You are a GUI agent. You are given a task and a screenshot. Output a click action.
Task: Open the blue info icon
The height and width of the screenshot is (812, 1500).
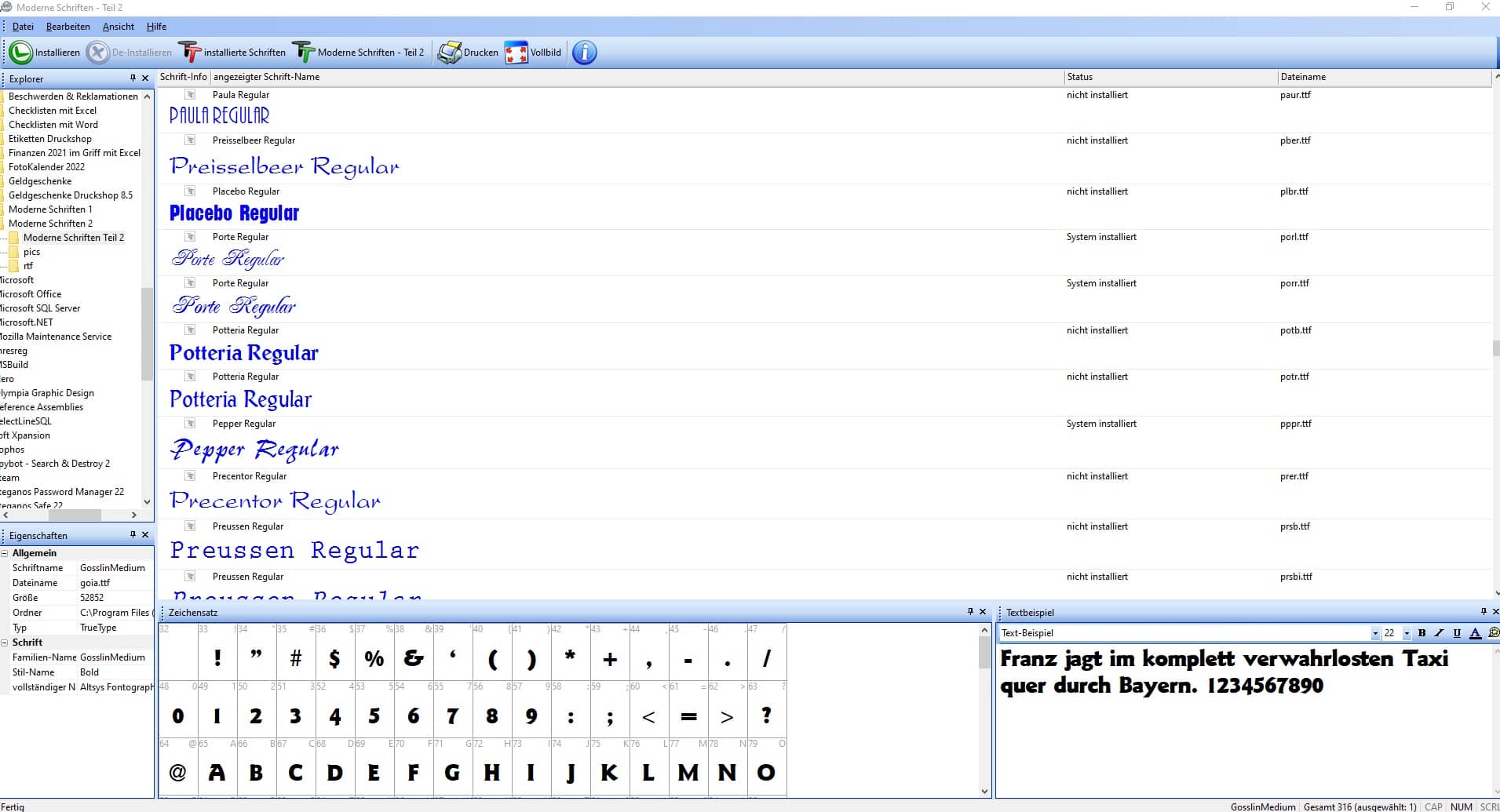click(584, 53)
